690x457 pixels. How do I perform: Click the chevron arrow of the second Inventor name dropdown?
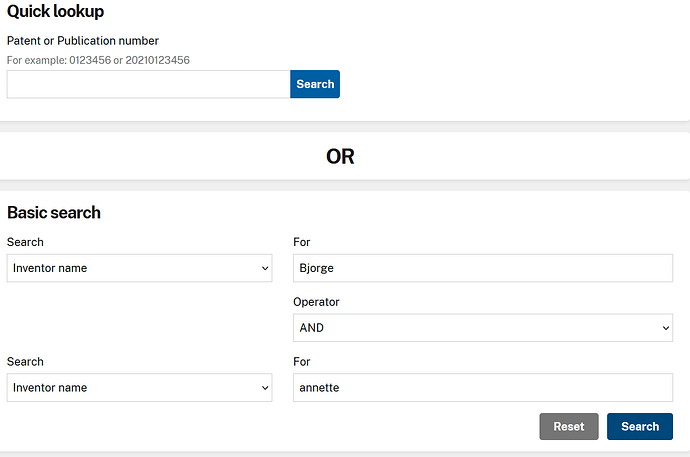pyautogui.click(x=264, y=388)
